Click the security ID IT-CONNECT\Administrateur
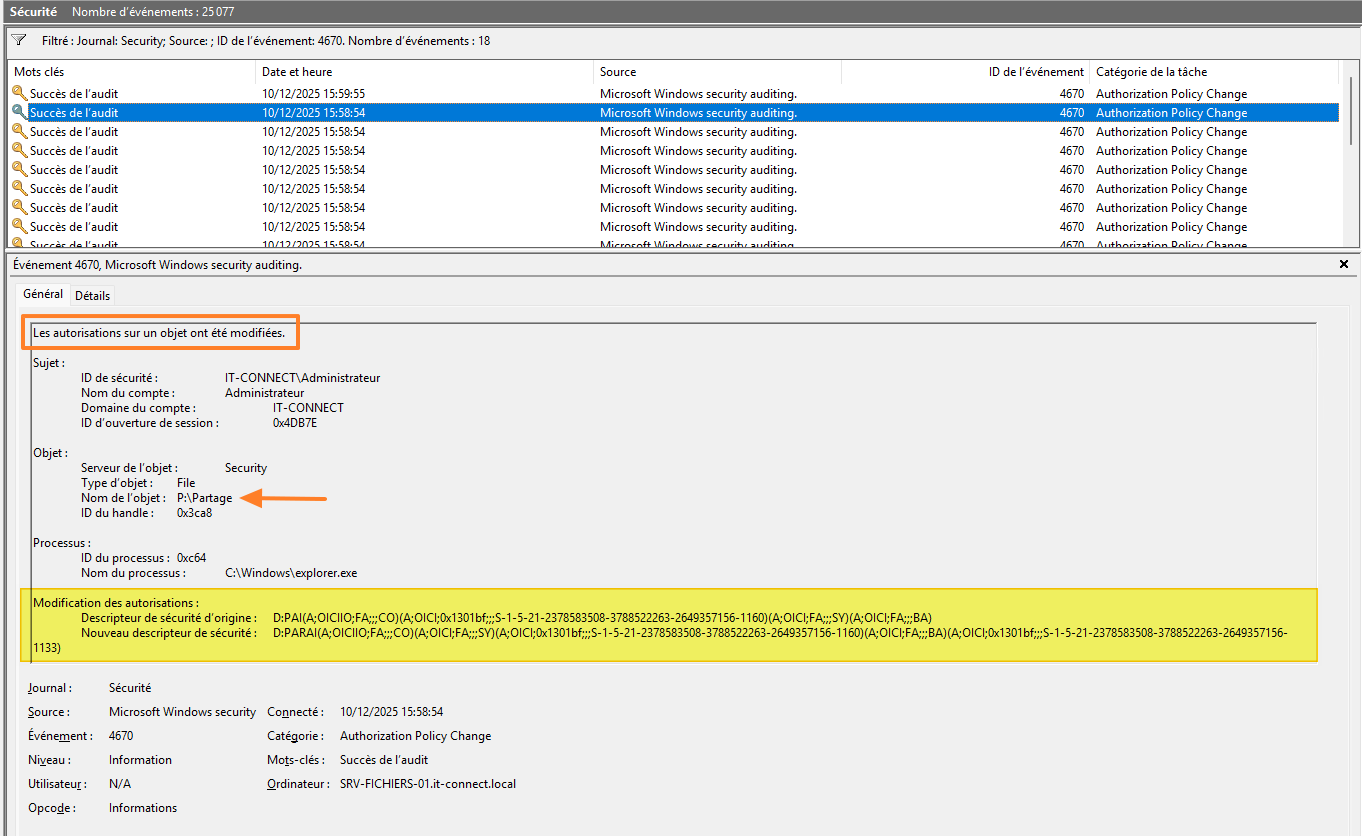The height and width of the screenshot is (836, 1362). coord(302,378)
